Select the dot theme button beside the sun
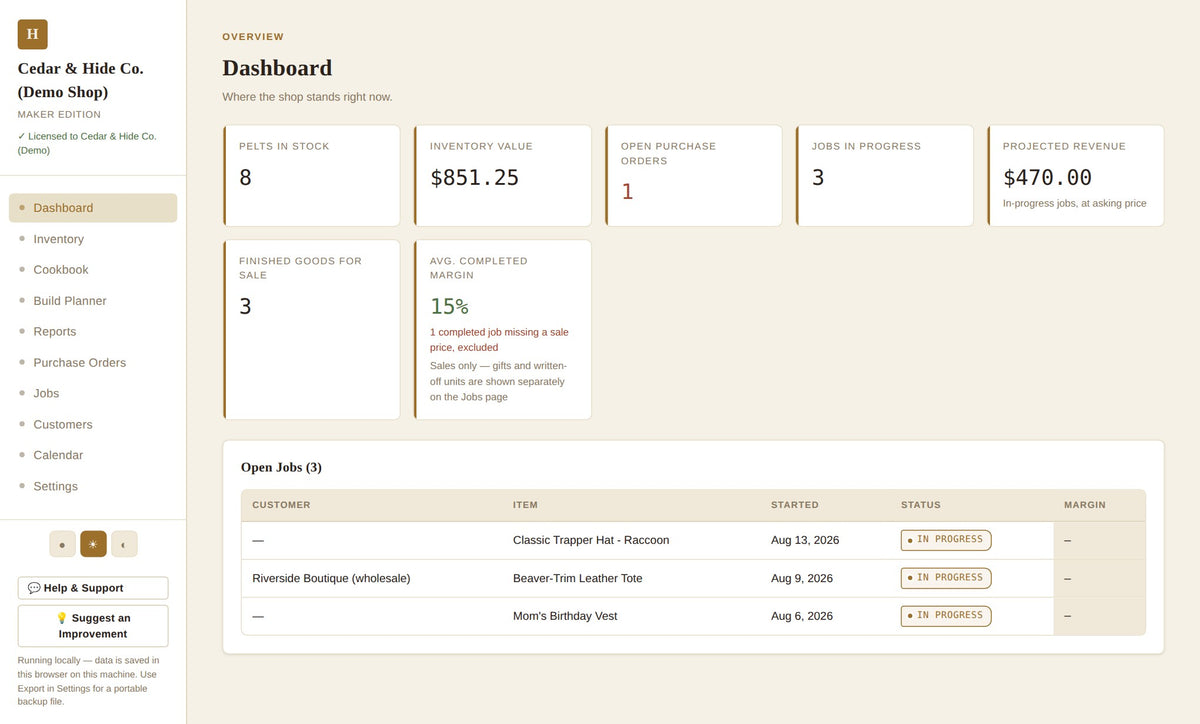 pyautogui.click(x=62, y=544)
